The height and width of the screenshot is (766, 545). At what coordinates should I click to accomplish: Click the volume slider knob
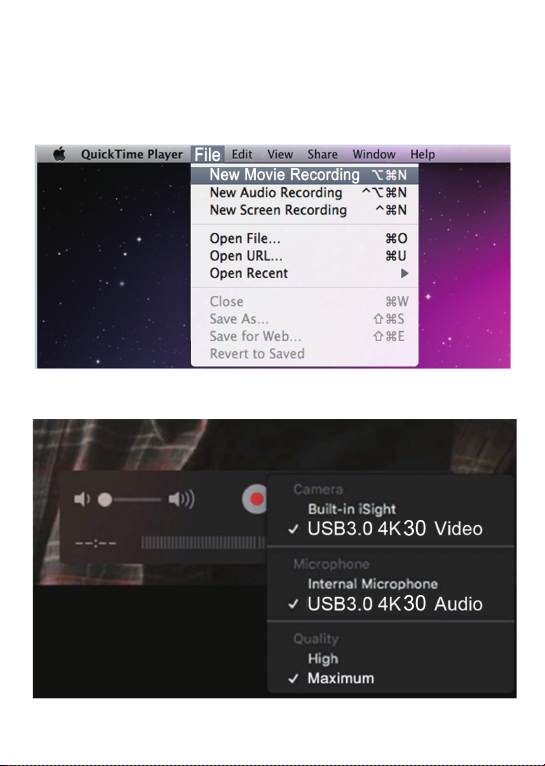[105, 500]
